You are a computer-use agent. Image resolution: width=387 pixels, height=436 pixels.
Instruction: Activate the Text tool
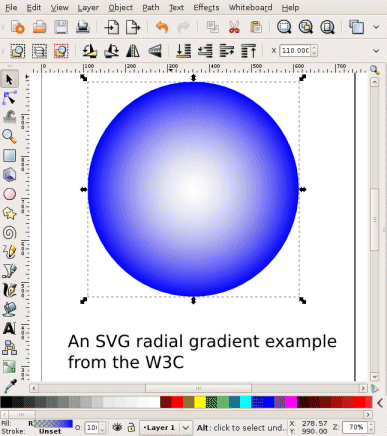(x=9, y=328)
